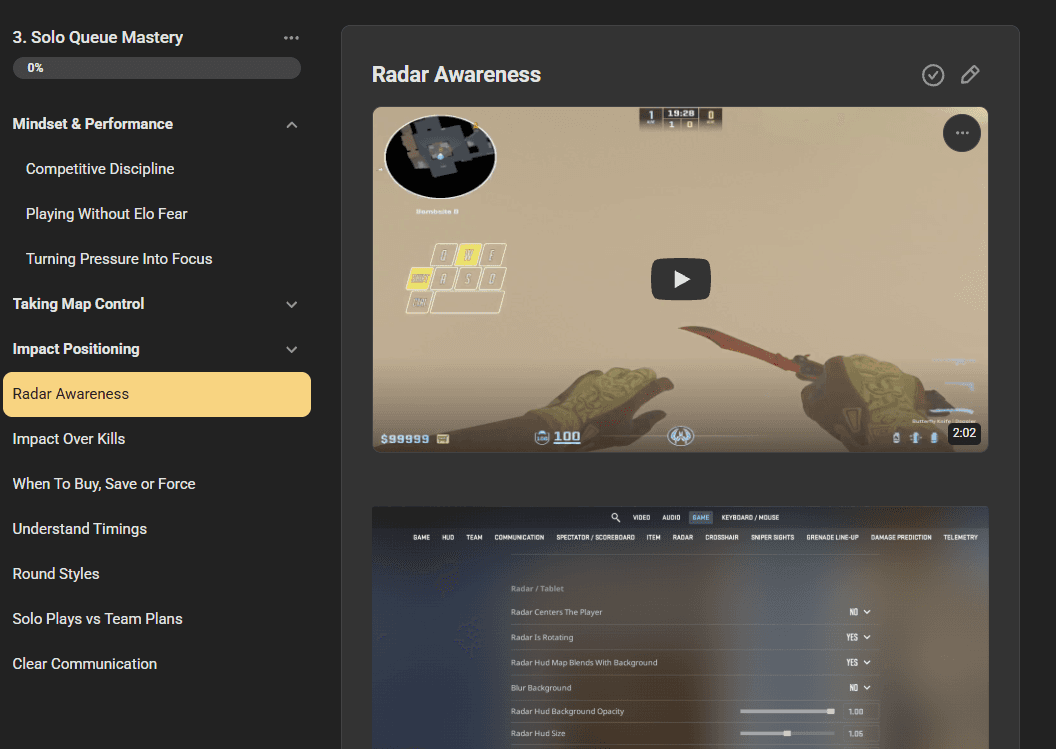Click the TELEMETRY sub-tab in settings screenshot
Viewport: 1056px width, 749px height.
(x=960, y=538)
